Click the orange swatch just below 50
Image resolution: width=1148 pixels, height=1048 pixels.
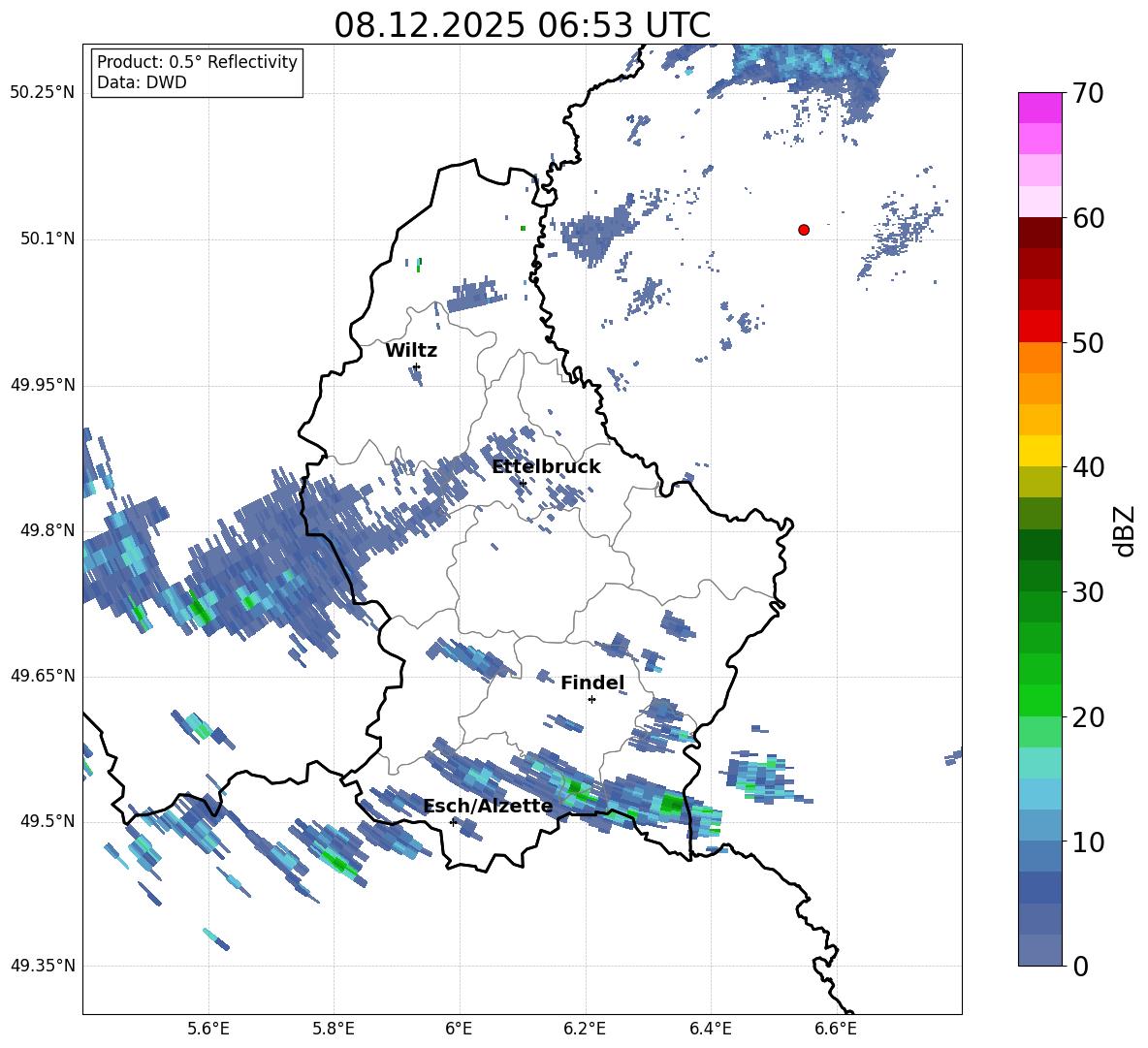point(1040,358)
